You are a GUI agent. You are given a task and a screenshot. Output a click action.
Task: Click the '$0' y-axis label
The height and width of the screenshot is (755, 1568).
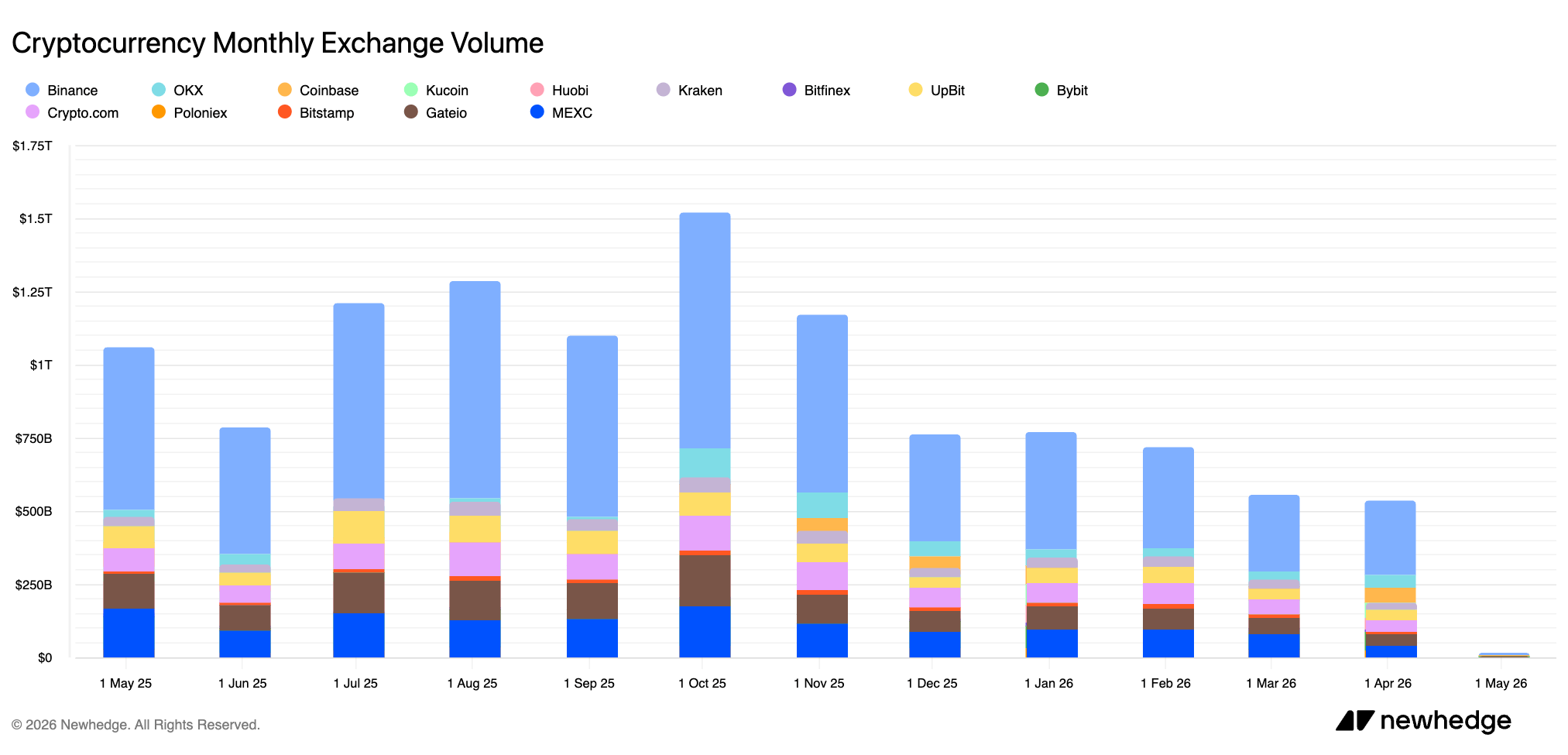point(45,657)
